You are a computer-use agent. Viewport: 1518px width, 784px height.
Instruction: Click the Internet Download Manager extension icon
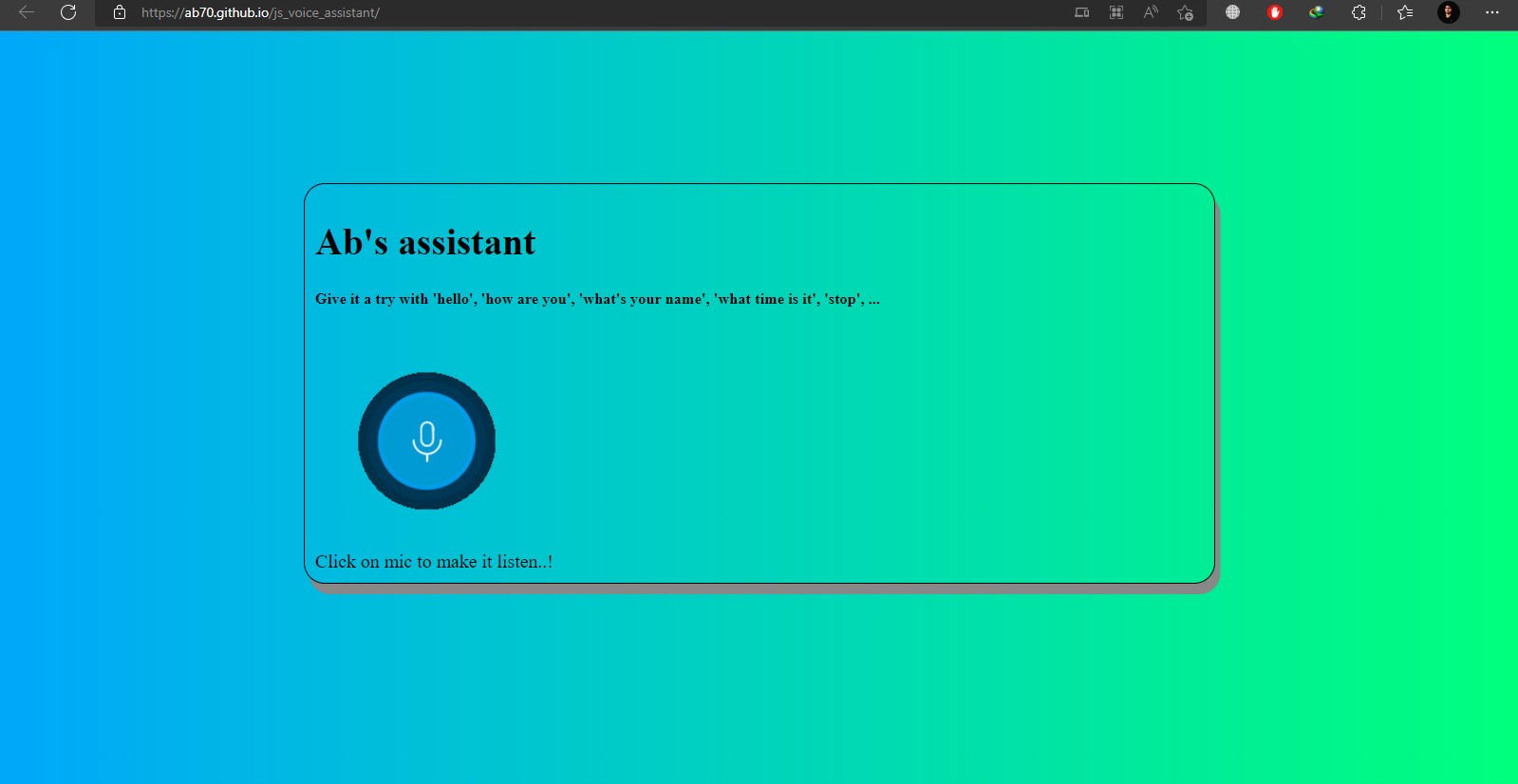pos(1317,12)
